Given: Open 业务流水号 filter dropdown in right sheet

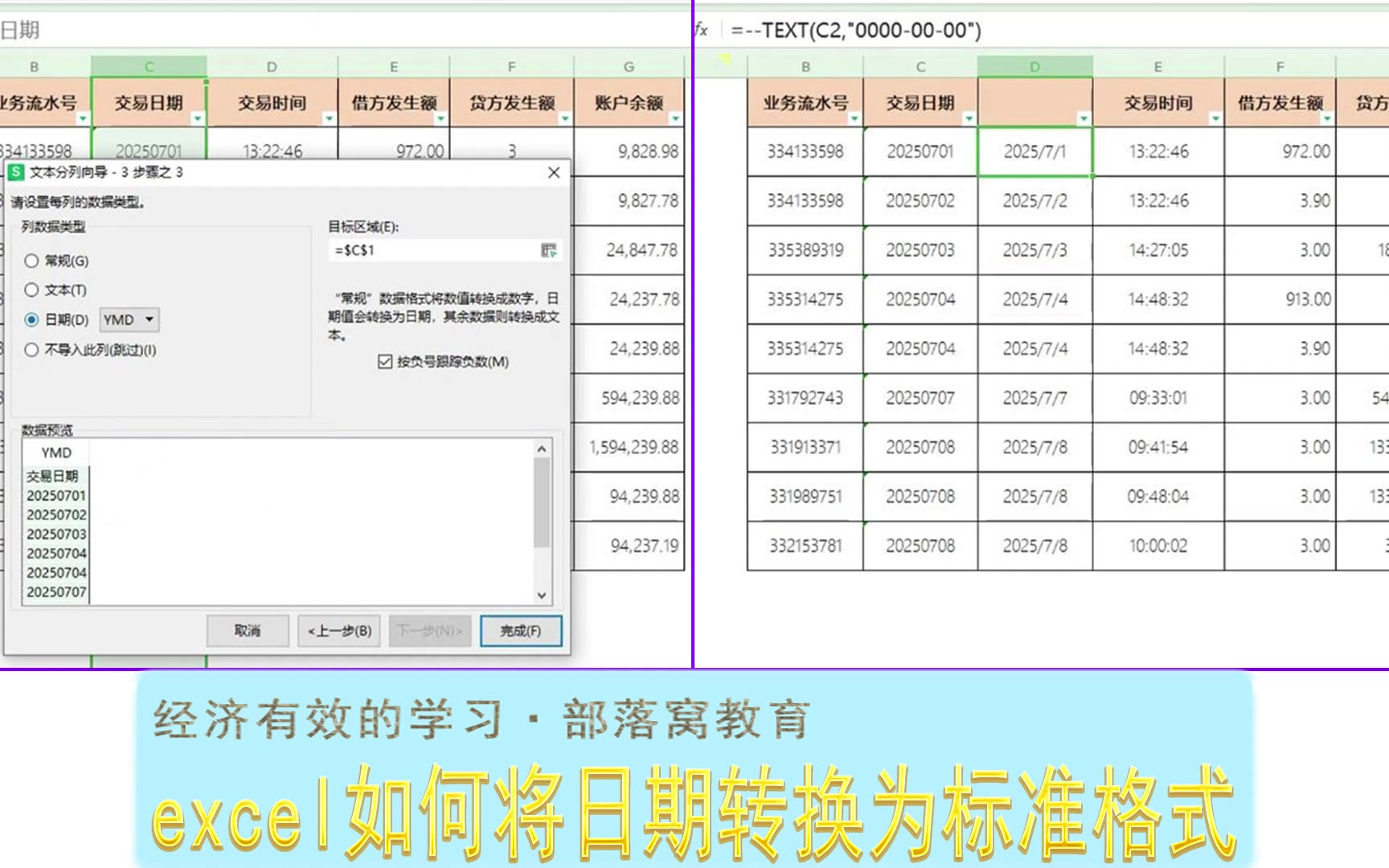Looking at the screenshot, I should point(854,119).
